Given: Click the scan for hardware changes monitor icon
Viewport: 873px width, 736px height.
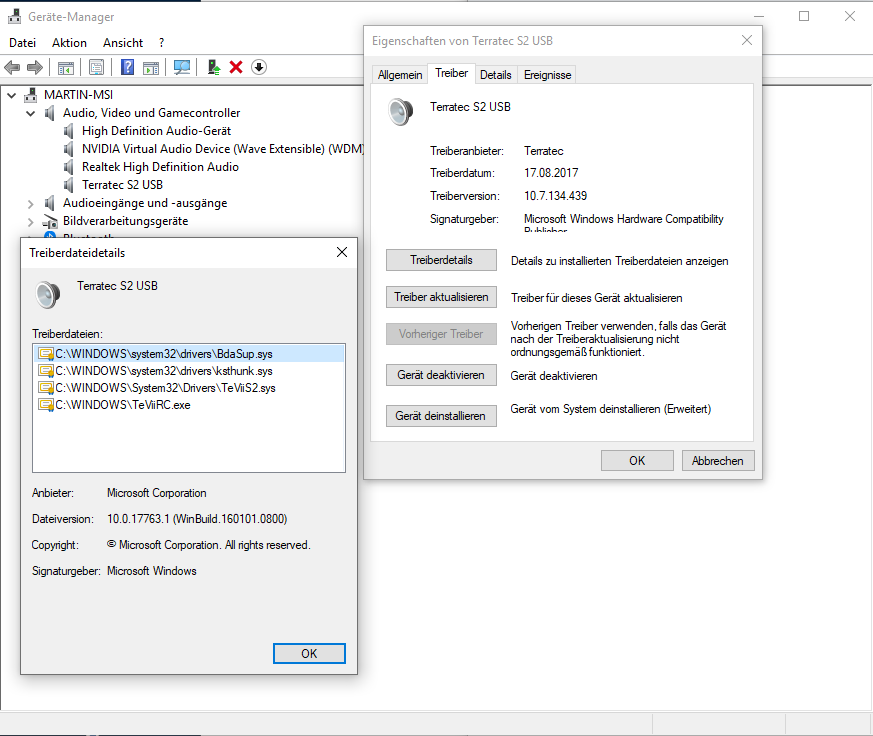Looking at the screenshot, I should point(181,67).
